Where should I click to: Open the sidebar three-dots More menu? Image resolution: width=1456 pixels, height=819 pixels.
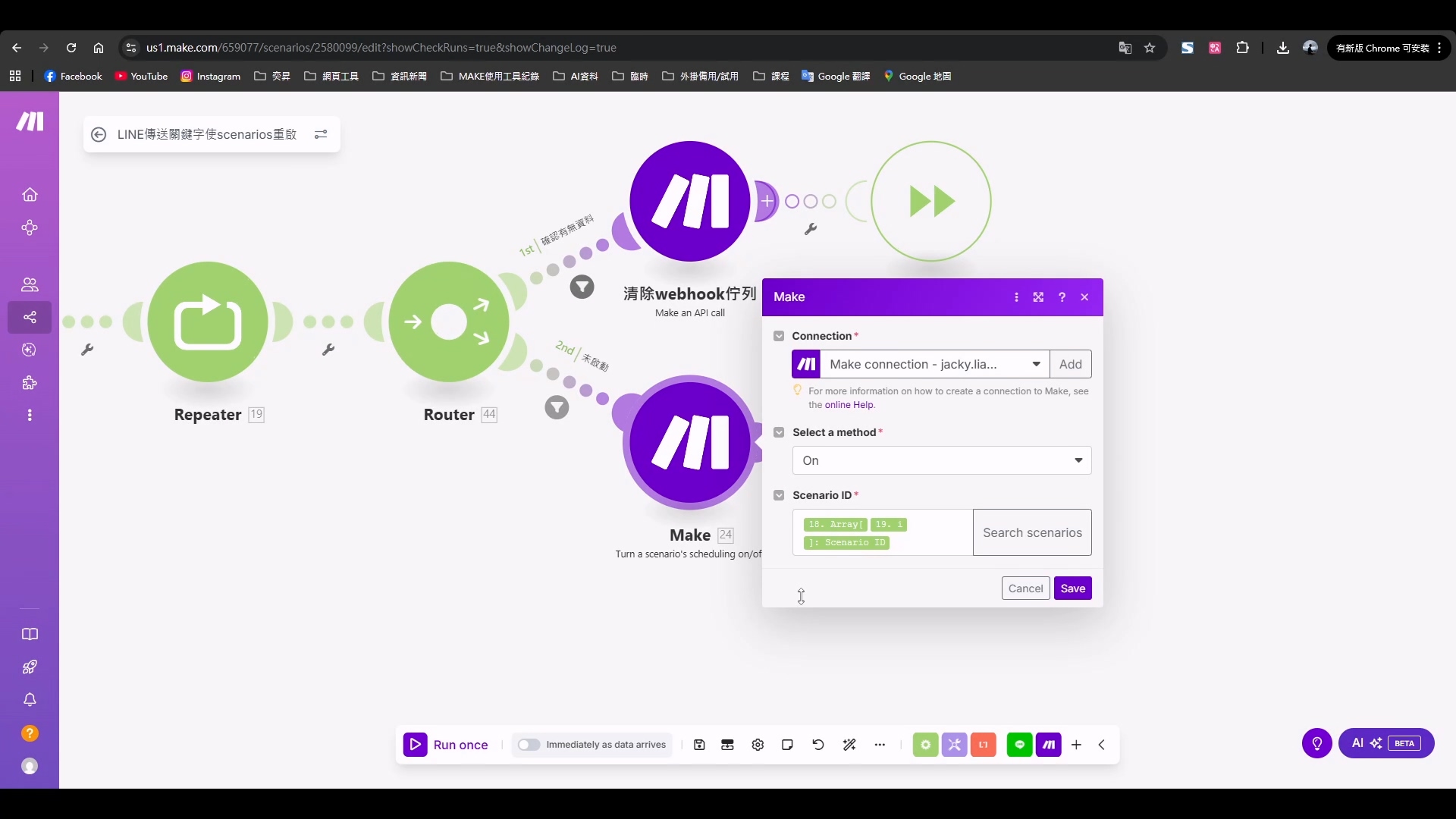coord(30,416)
